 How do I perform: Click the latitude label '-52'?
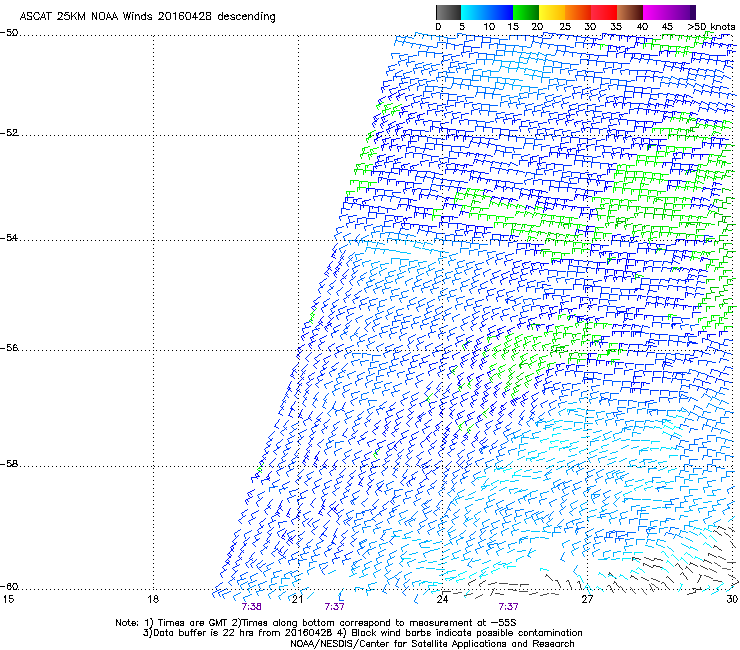point(9,133)
